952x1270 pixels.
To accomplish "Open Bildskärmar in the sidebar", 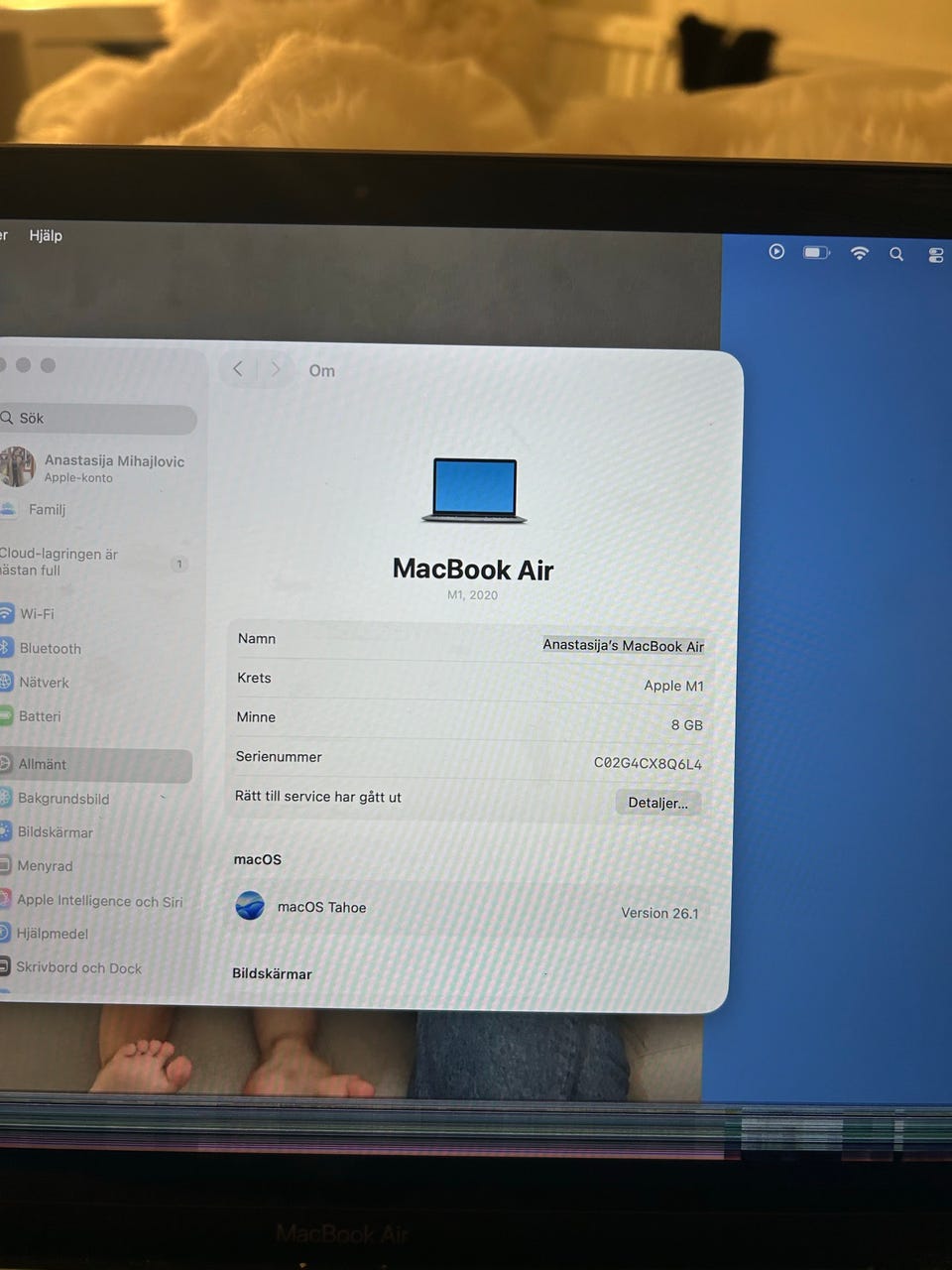I will click(x=55, y=832).
